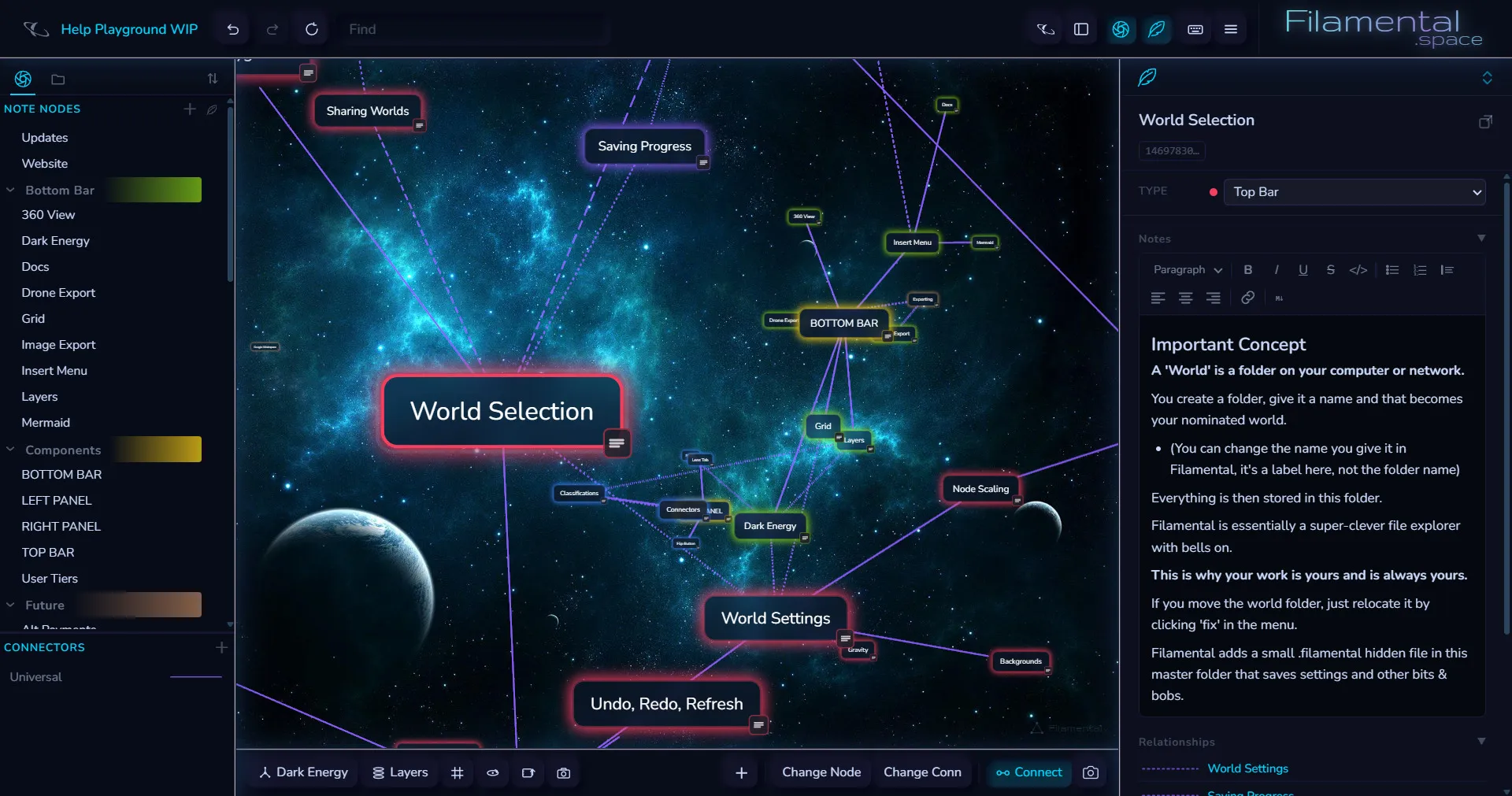Viewport: 1512px width, 796px height.
Task: Collapse the Components group
Action: (10, 450)
